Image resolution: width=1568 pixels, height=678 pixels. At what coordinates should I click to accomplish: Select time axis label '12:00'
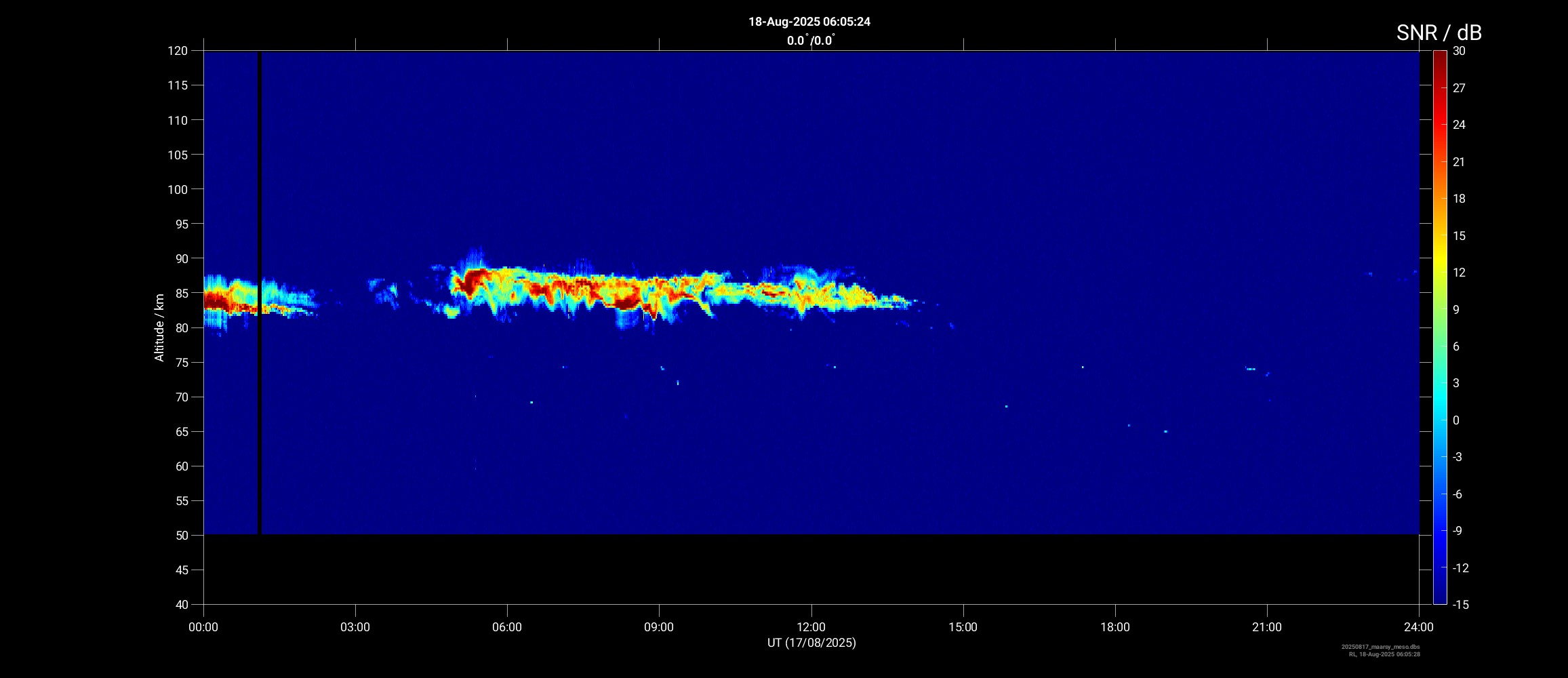click(811, 627)
